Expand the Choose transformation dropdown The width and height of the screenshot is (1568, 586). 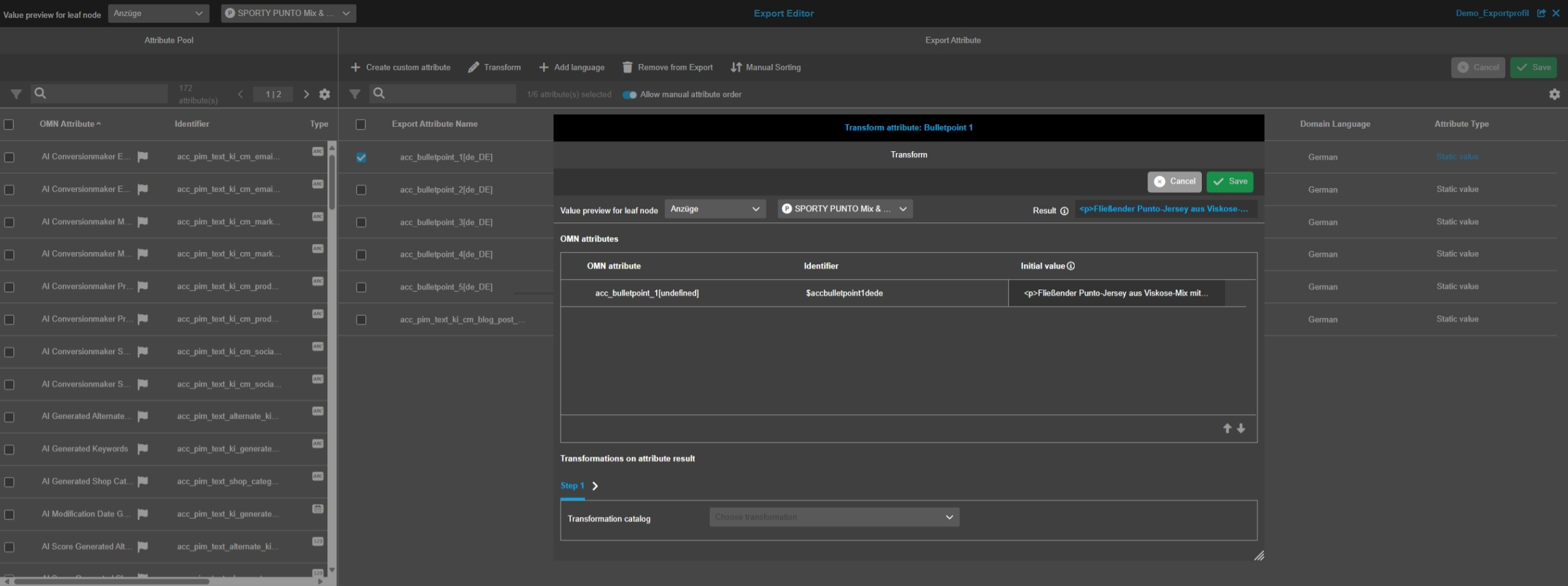[834, 517]
